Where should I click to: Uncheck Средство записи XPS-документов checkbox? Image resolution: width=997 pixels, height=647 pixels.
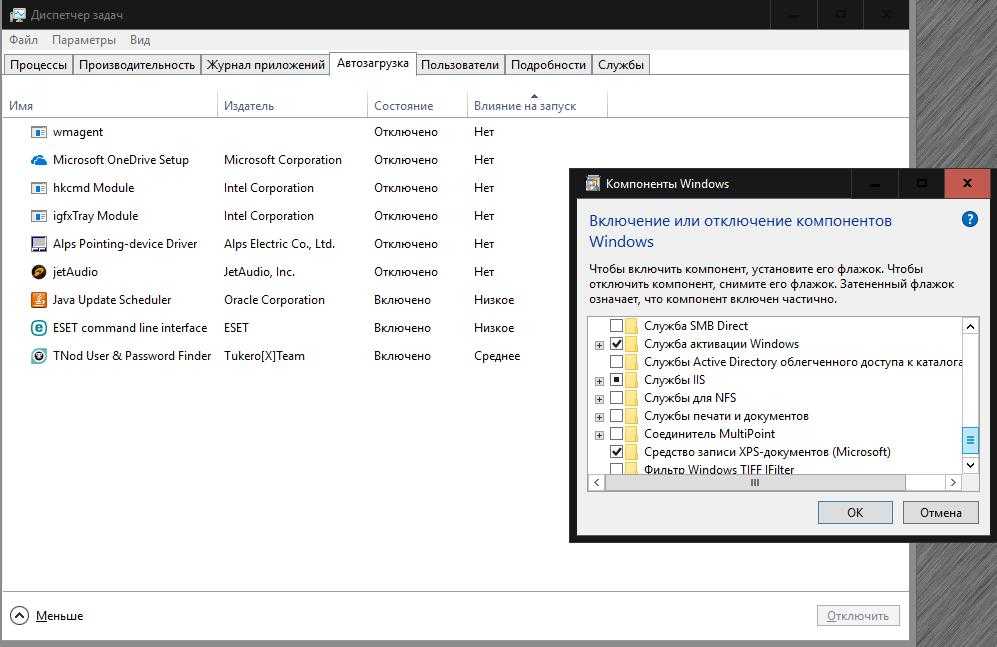617,452
